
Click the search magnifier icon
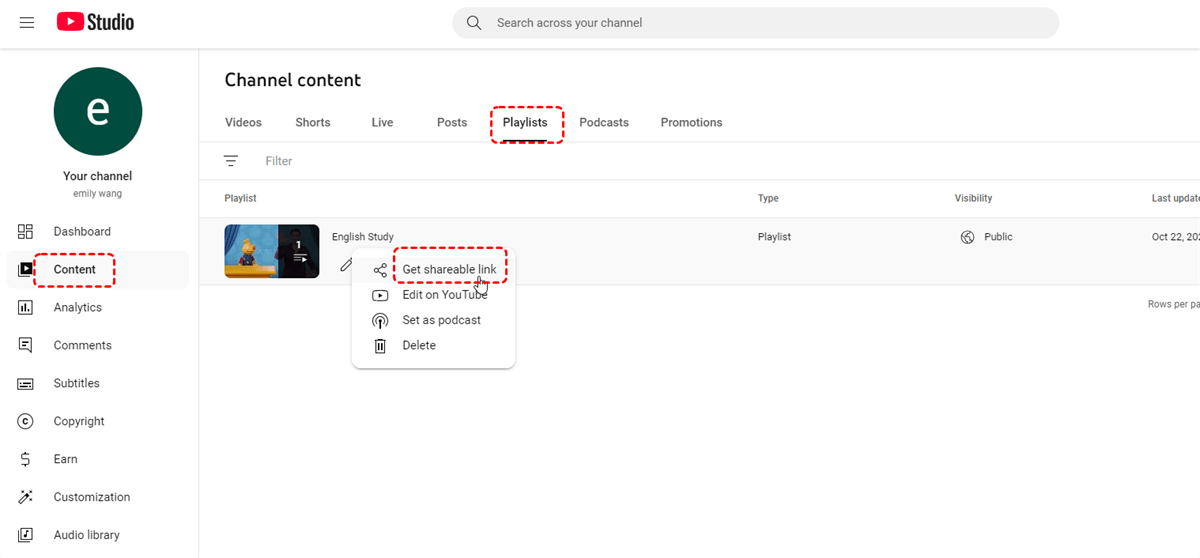[474, 22]
